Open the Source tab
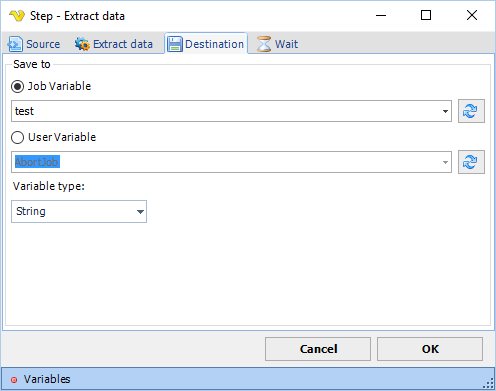 [34, 44]
